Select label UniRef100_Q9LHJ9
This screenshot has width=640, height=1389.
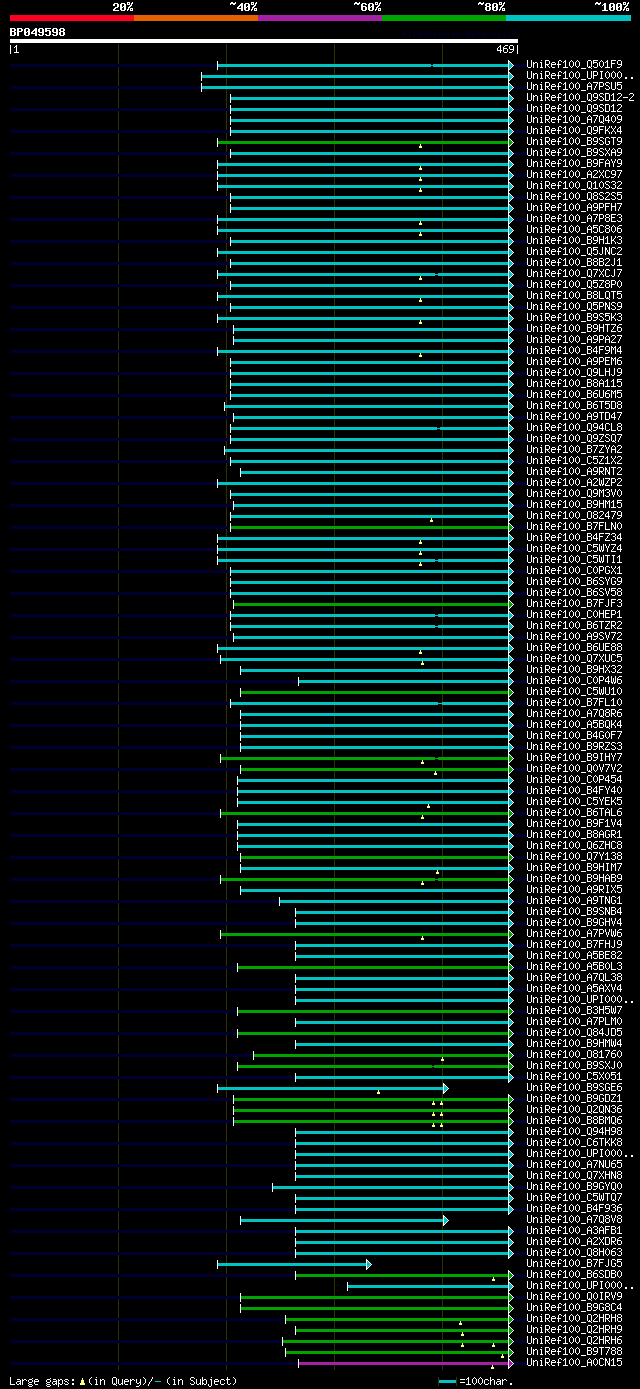coord(574,372)
